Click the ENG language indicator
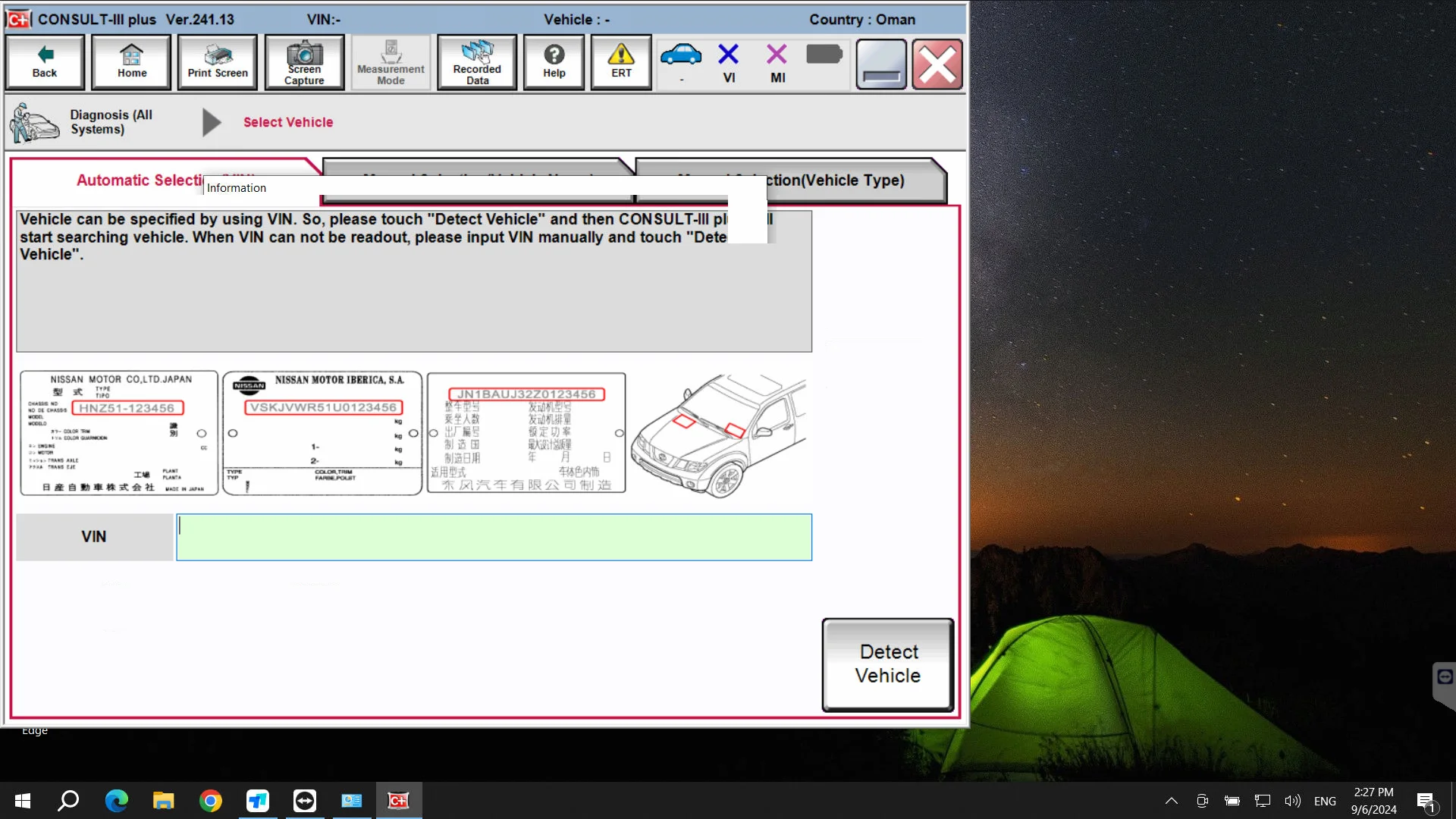Screen dimensions: 1456x819 1325,801
